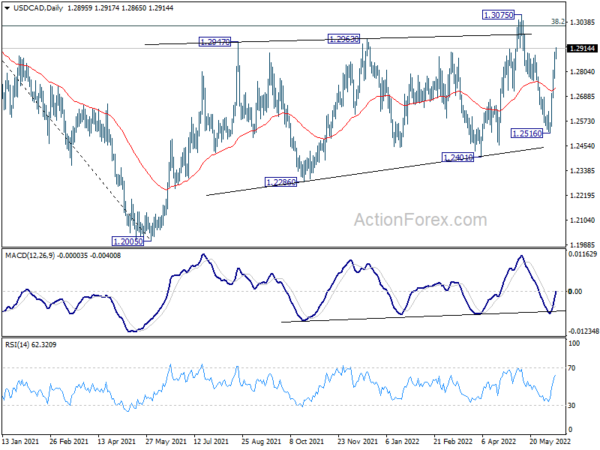Click the 23 Nov 2021 date label
Viewport: 600px width, 450px height.
[x=358, y=442]
